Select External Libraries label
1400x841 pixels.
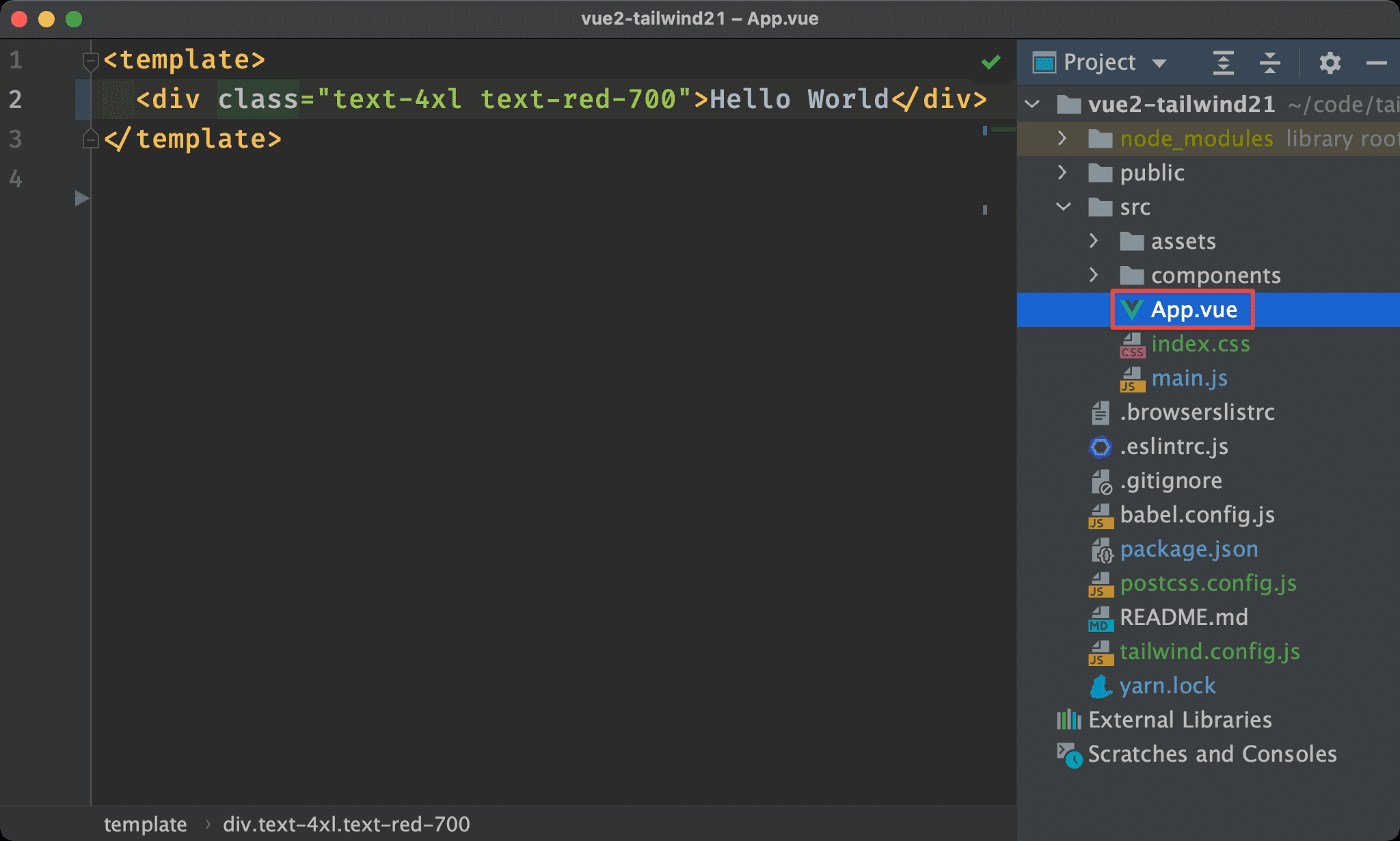click(1180, 720)
